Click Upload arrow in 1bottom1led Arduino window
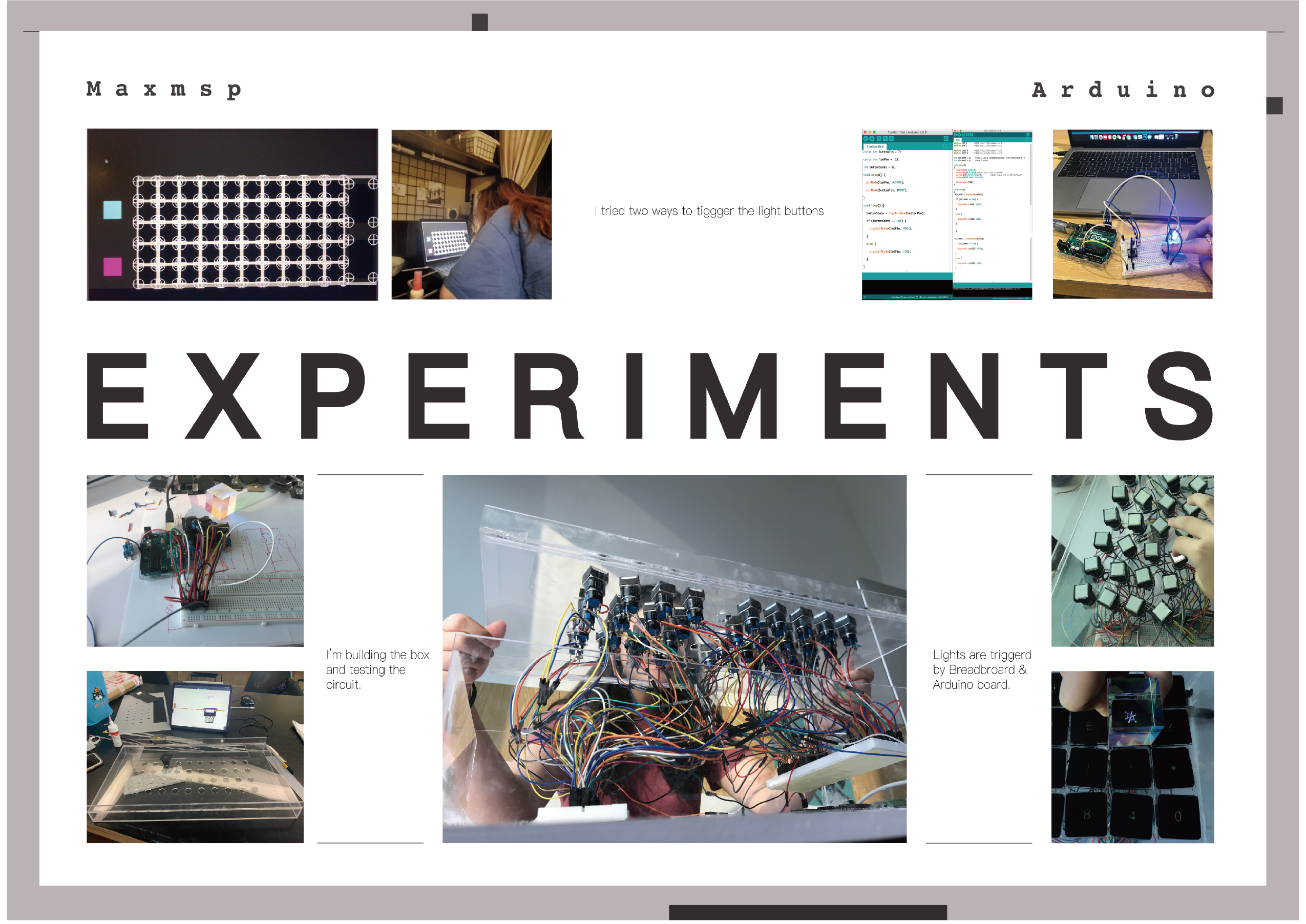Image resolution: width=1306 pixels, height=924 pixels. click(x=872, y=139)
